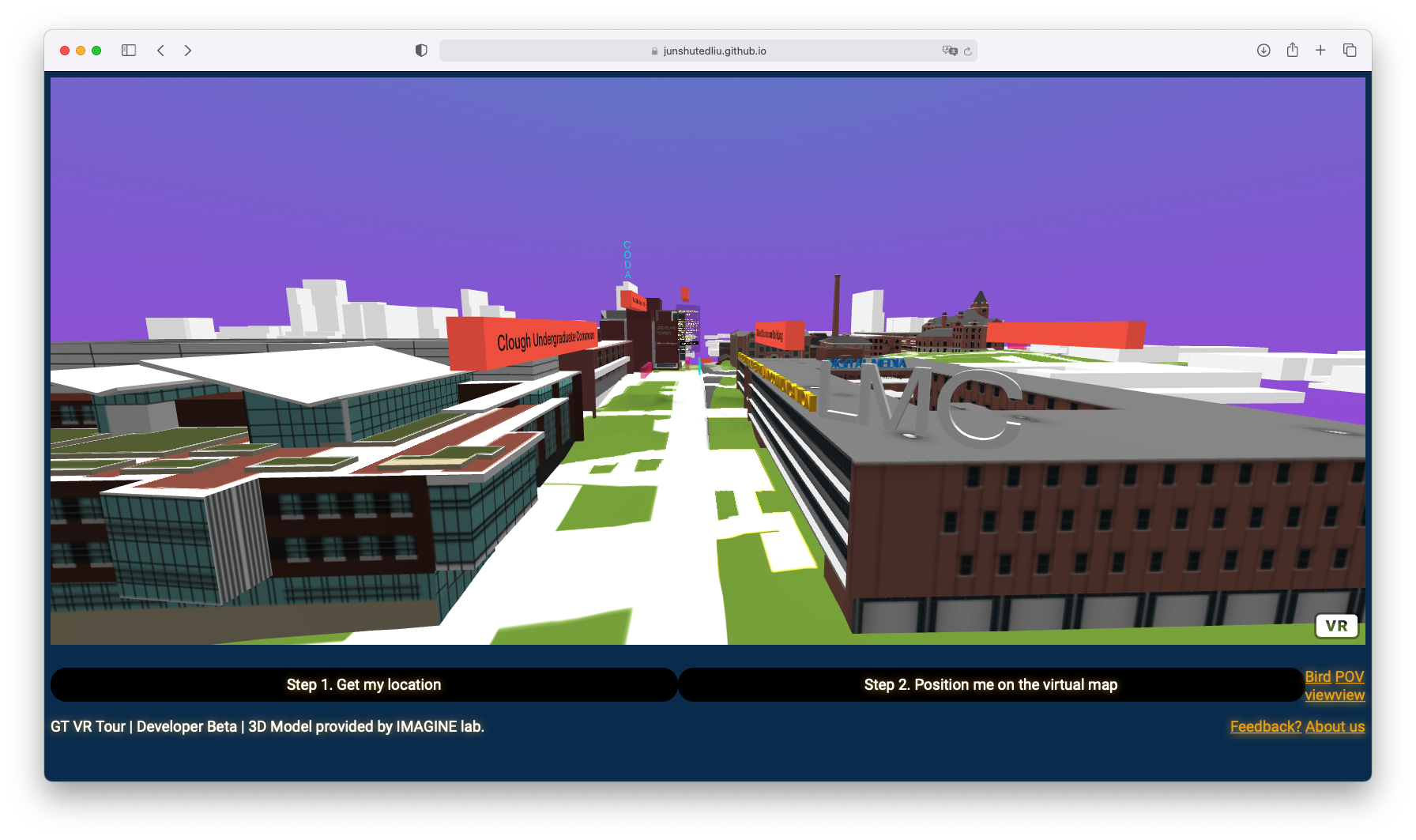Screen dimensions: 1416x840
Task: Show the tab overview
Action: [1350, 51]
